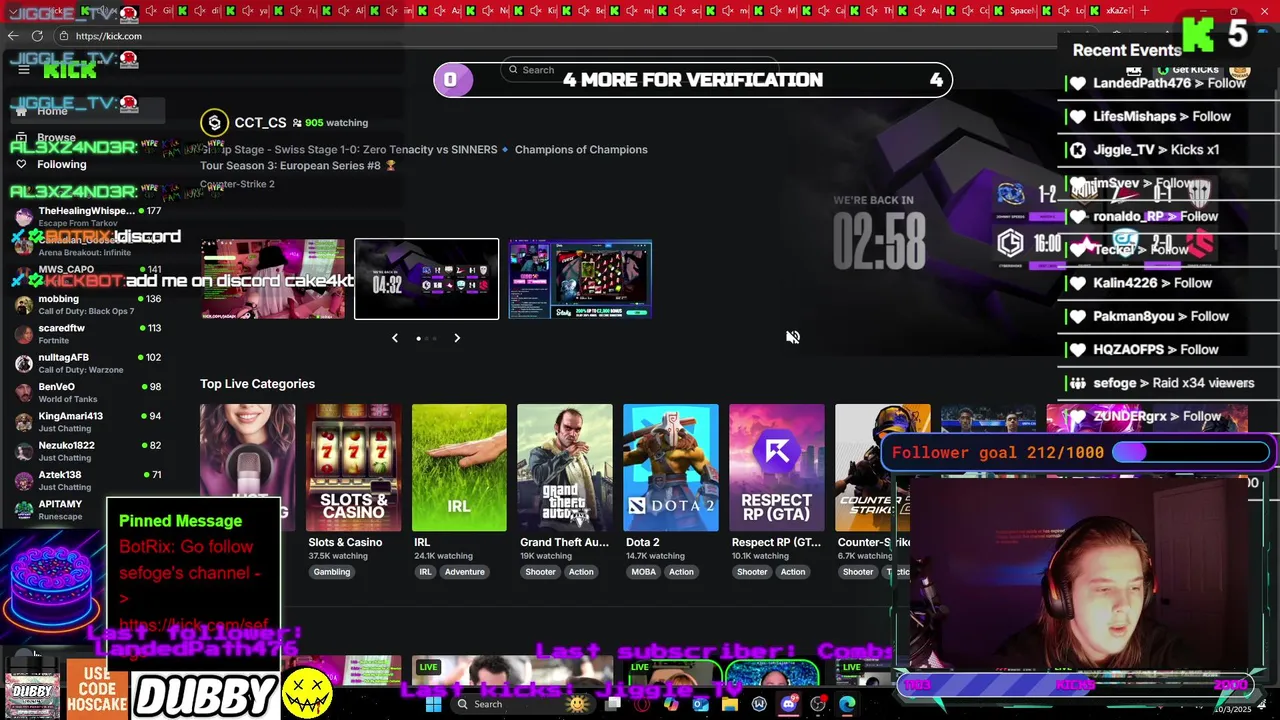Reload the page with browser refresh icon
This screenshot has width=1280, height=720.
coord(38,36)
